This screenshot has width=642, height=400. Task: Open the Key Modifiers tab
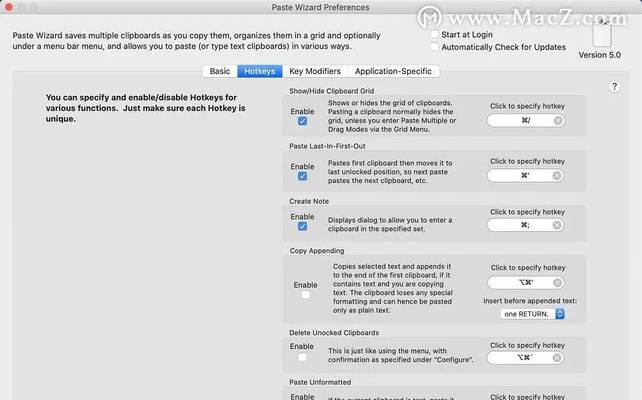315,71
